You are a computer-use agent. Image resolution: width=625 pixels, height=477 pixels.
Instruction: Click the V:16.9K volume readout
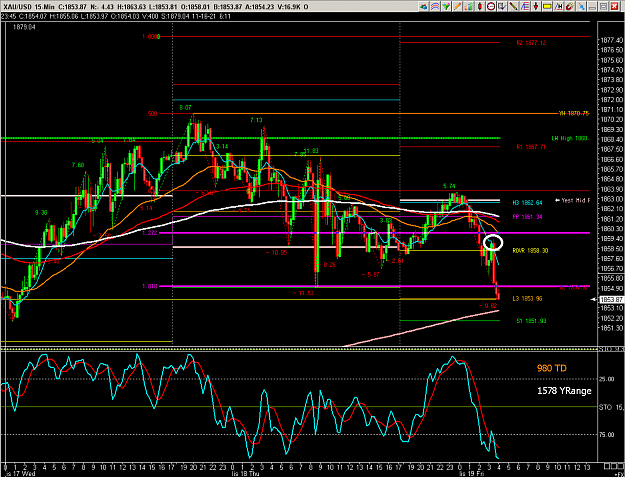click(288, 7)
